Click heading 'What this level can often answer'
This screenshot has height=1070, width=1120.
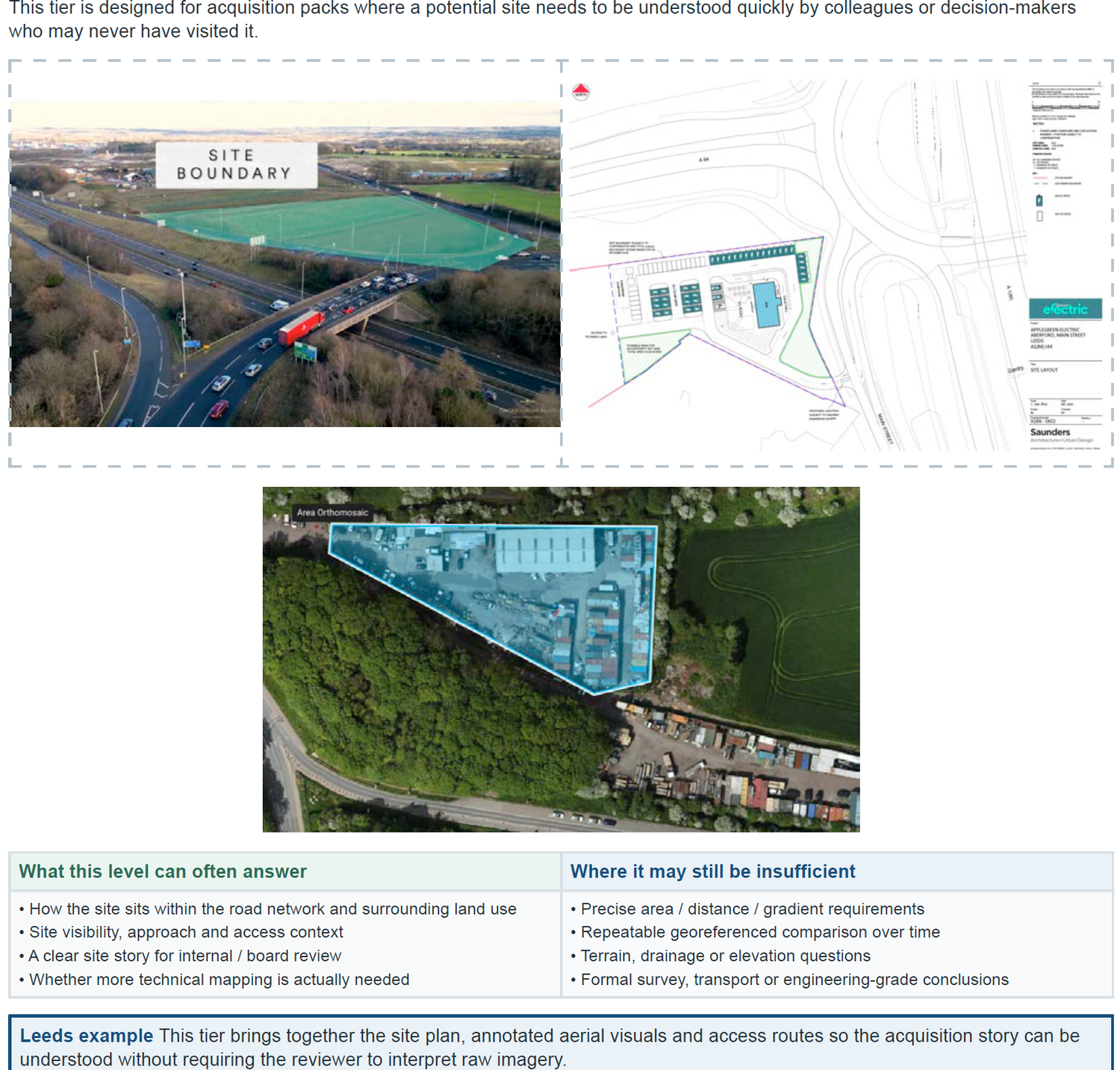[x=163, y=871]
